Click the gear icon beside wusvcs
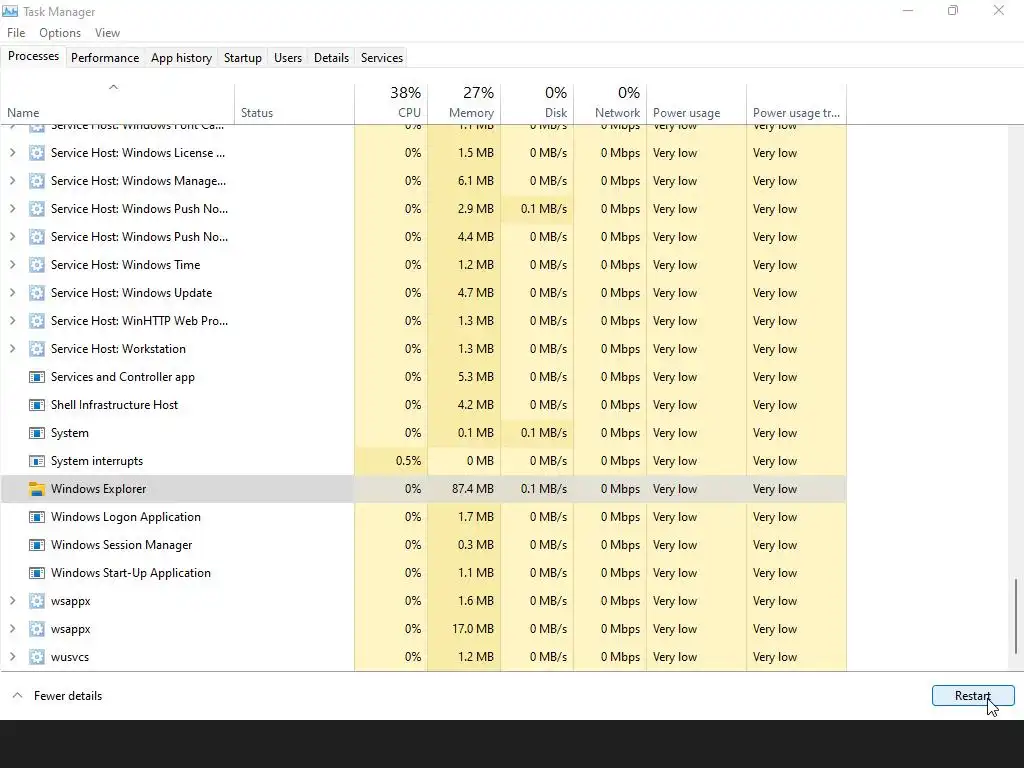 37,657
